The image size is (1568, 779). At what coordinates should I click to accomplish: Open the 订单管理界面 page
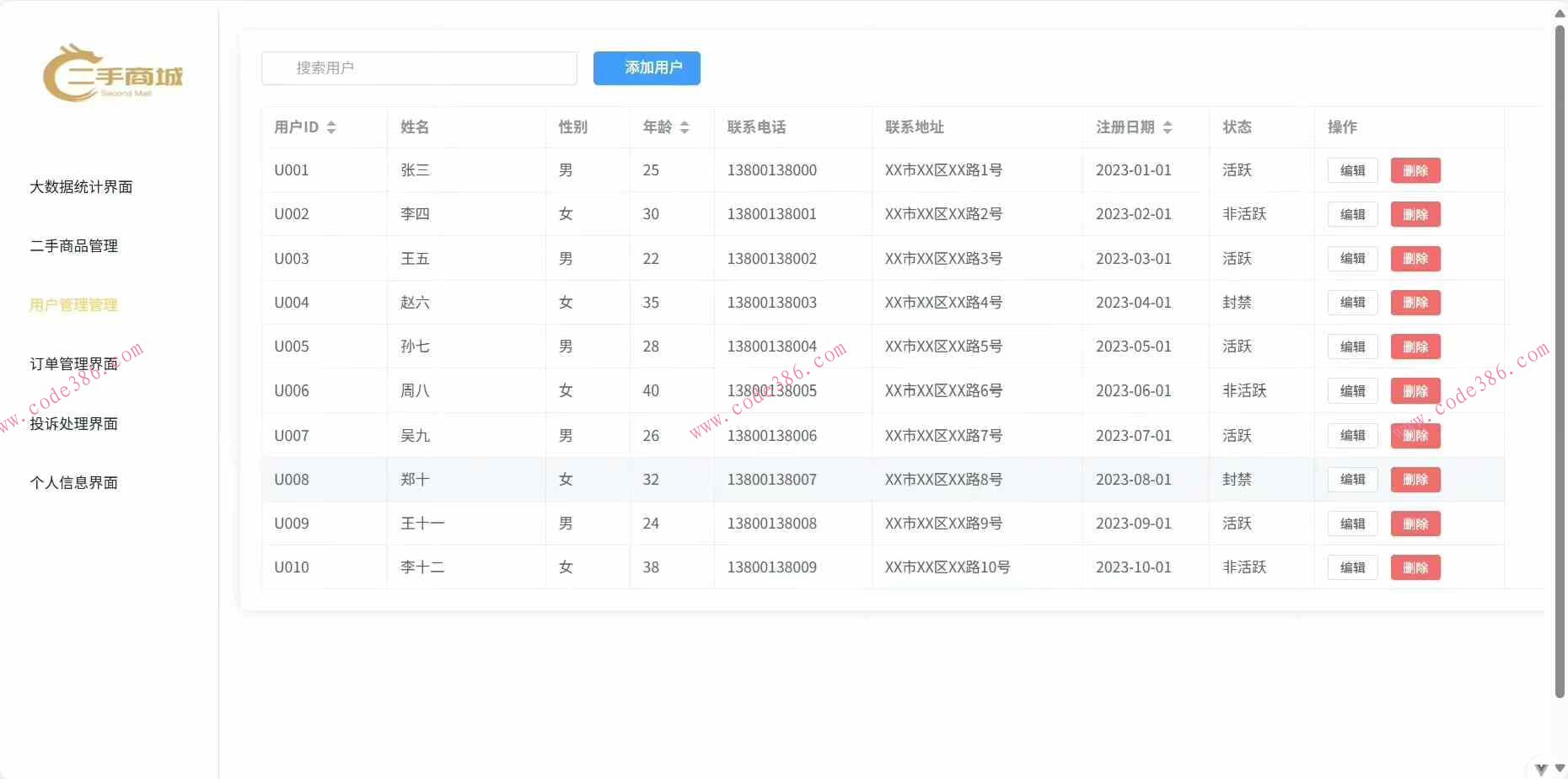pyautogui.click(x=73, y=364)
